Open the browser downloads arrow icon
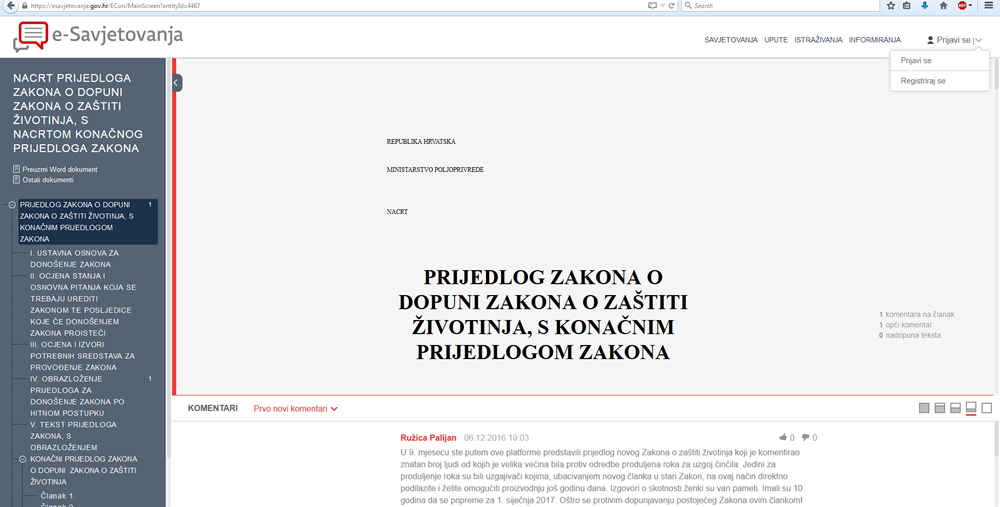The width and height of the screenshot is (1000, 507). (924, 6)
